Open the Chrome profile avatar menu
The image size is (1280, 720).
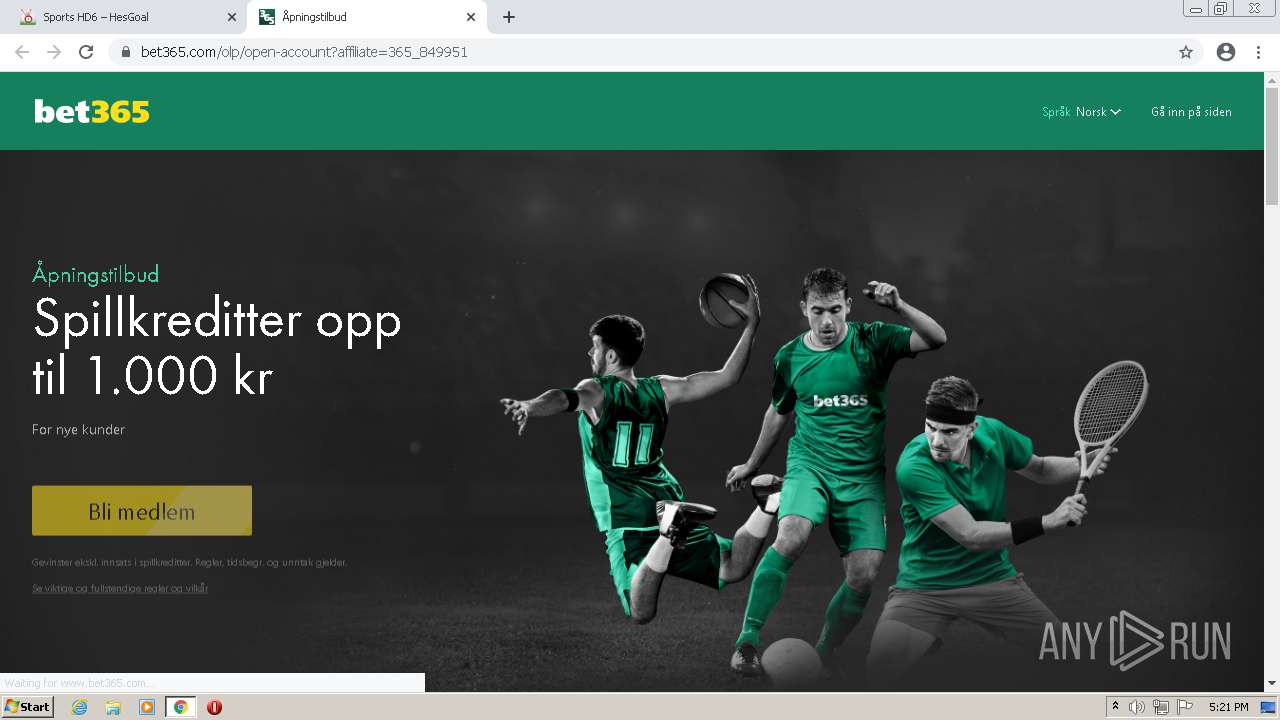pos(1226,52)
